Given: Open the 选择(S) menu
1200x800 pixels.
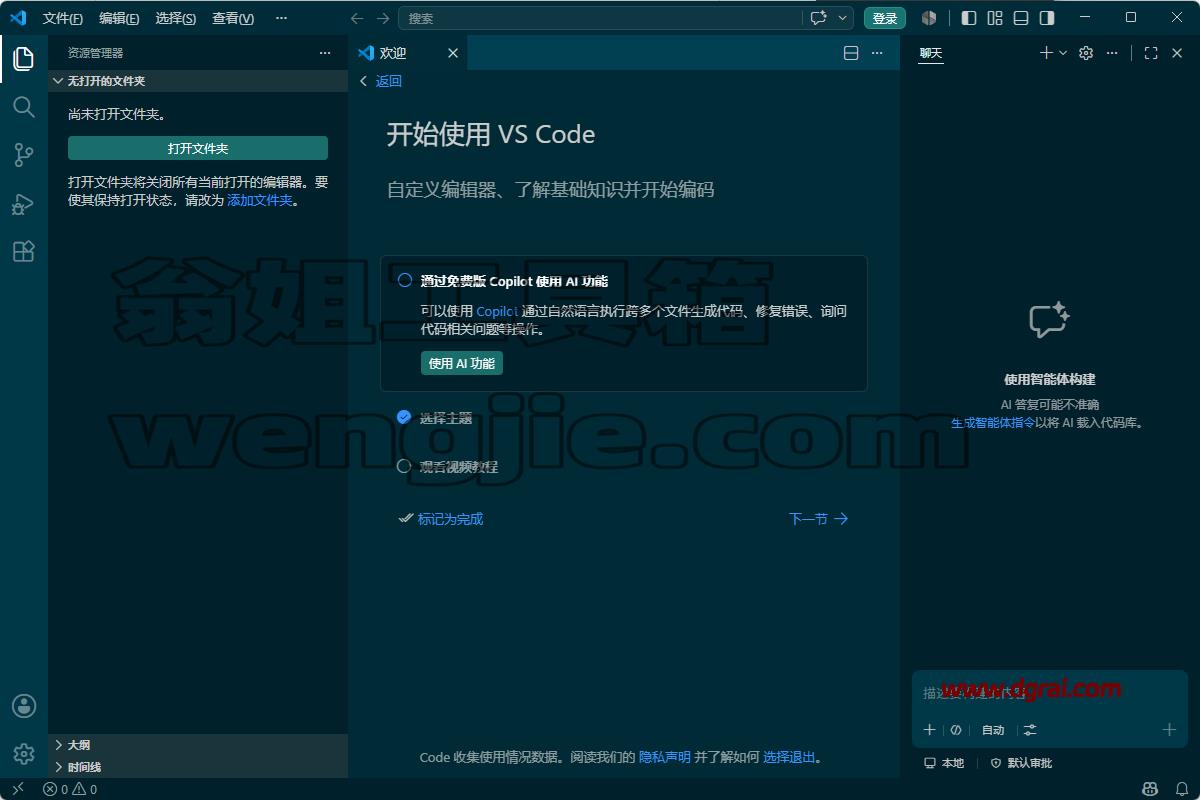Looking at the screenshot, I should [176, 18].
